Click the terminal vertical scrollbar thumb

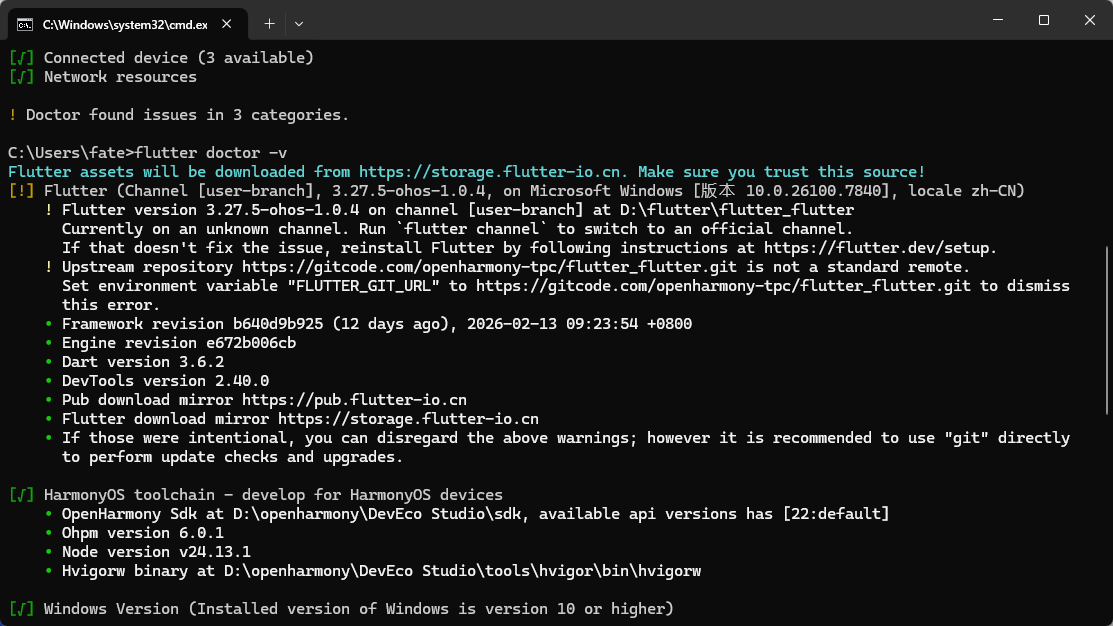[x=1107, y=330]
